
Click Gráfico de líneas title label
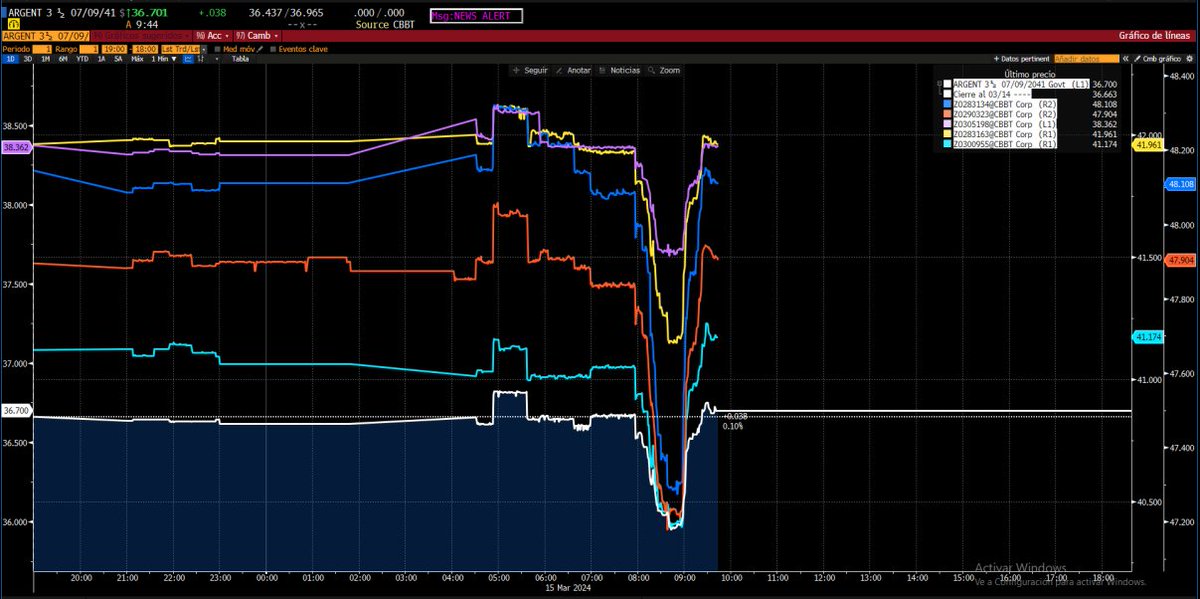(x=1155, y=36)
